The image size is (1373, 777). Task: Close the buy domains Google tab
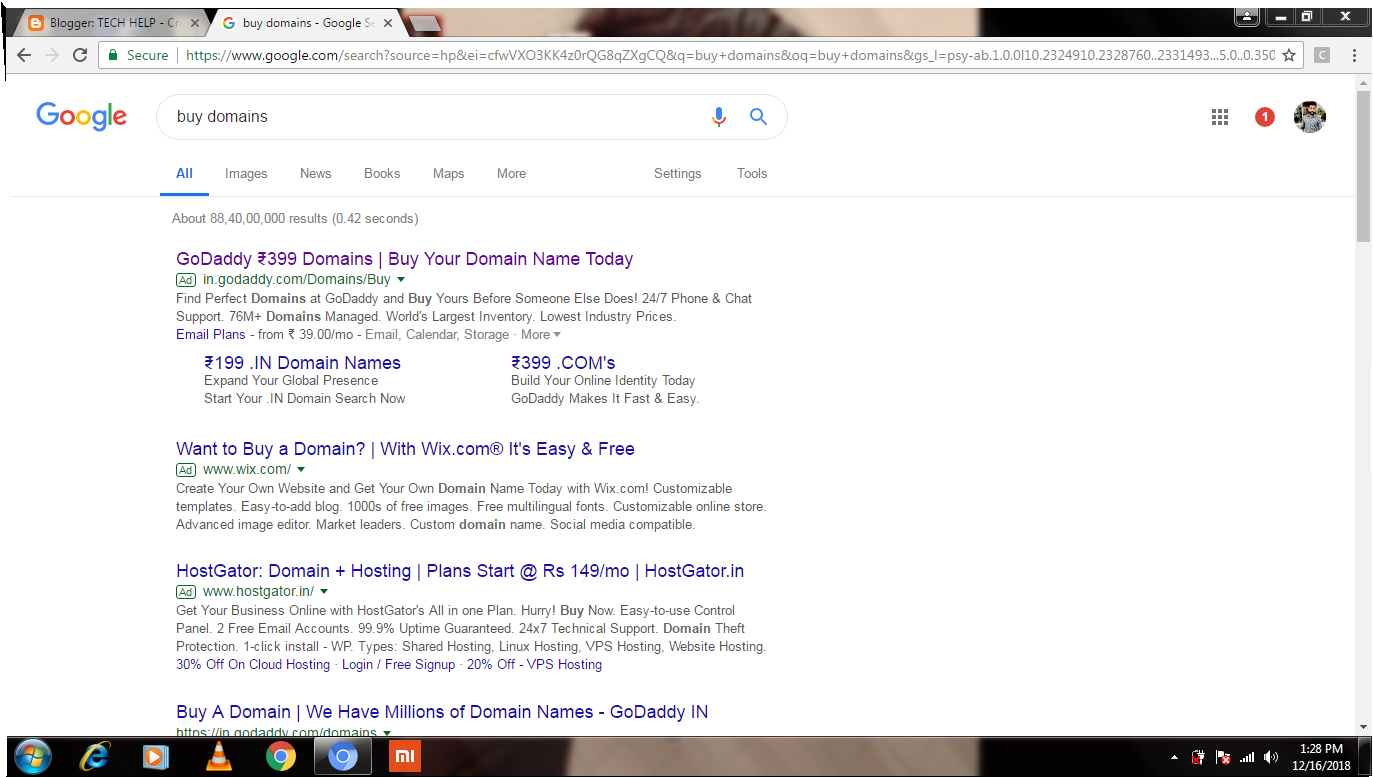[388, 22]
